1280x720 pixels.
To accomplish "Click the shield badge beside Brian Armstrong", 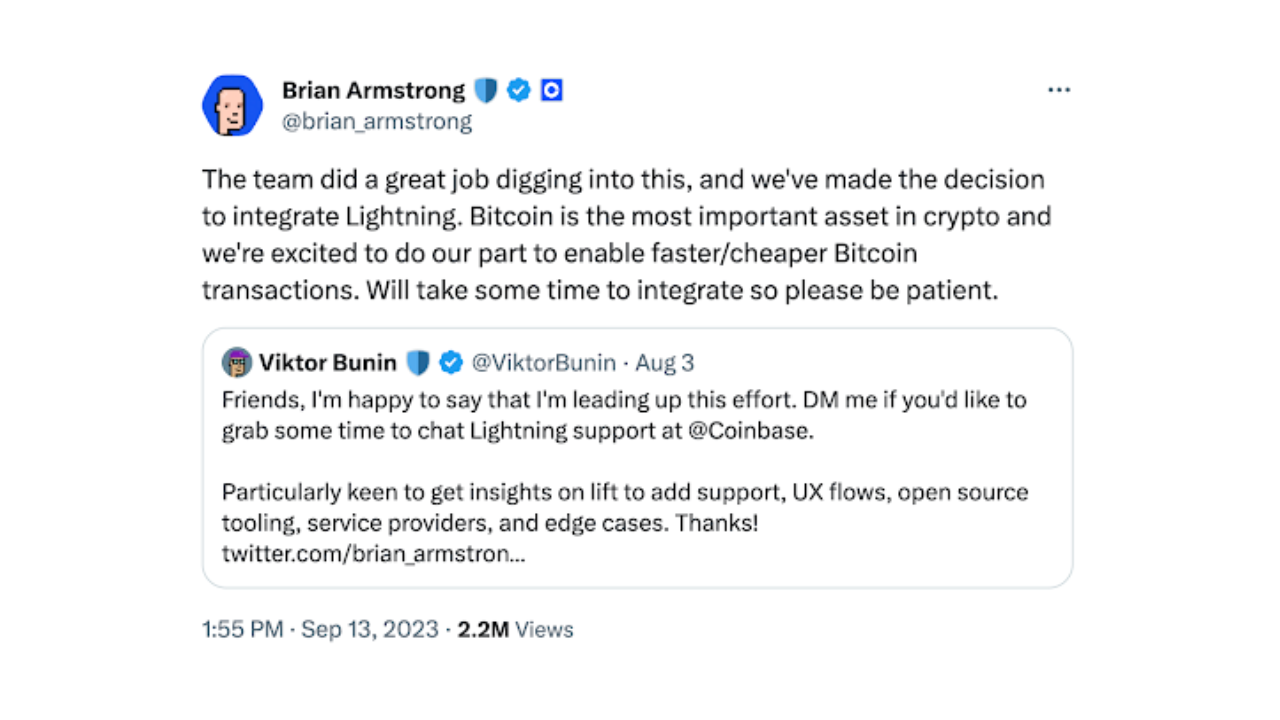I will point(486,91).
